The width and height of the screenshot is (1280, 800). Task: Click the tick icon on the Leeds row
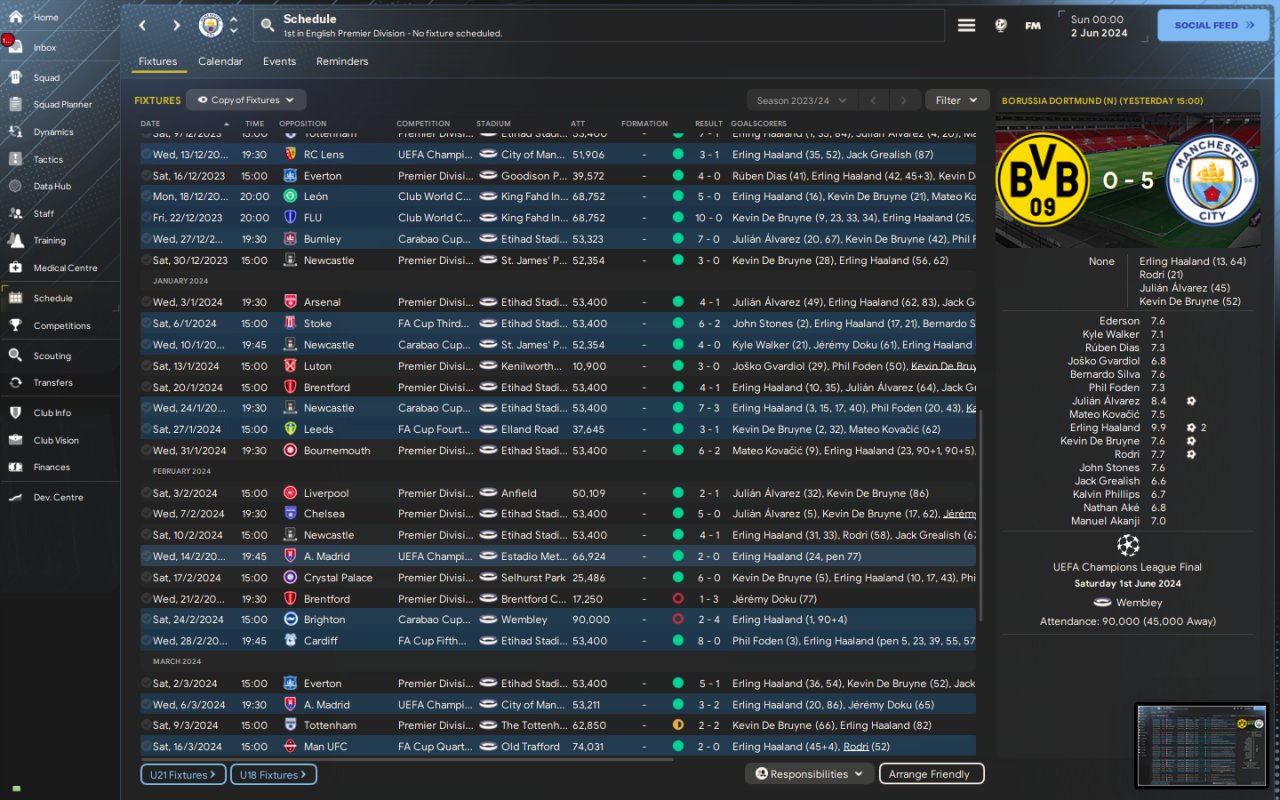tap(146, 429)
